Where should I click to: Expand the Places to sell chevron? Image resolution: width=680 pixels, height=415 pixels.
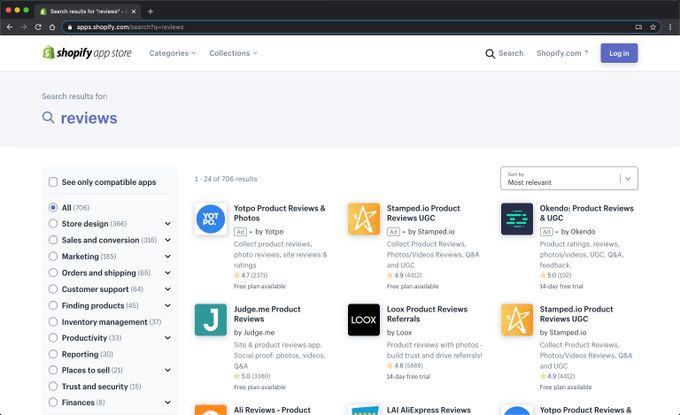[x=168, y=370]
